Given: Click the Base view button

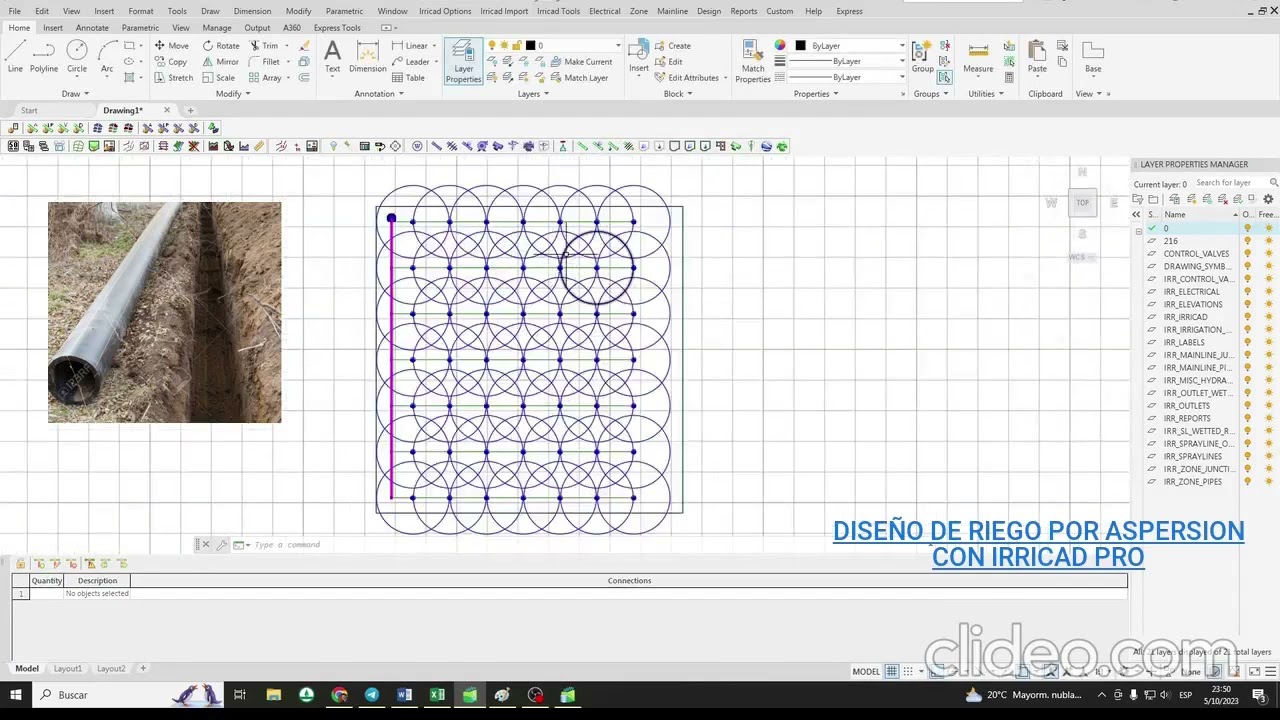Looking at the screenshot, I should pos(1093,56).
